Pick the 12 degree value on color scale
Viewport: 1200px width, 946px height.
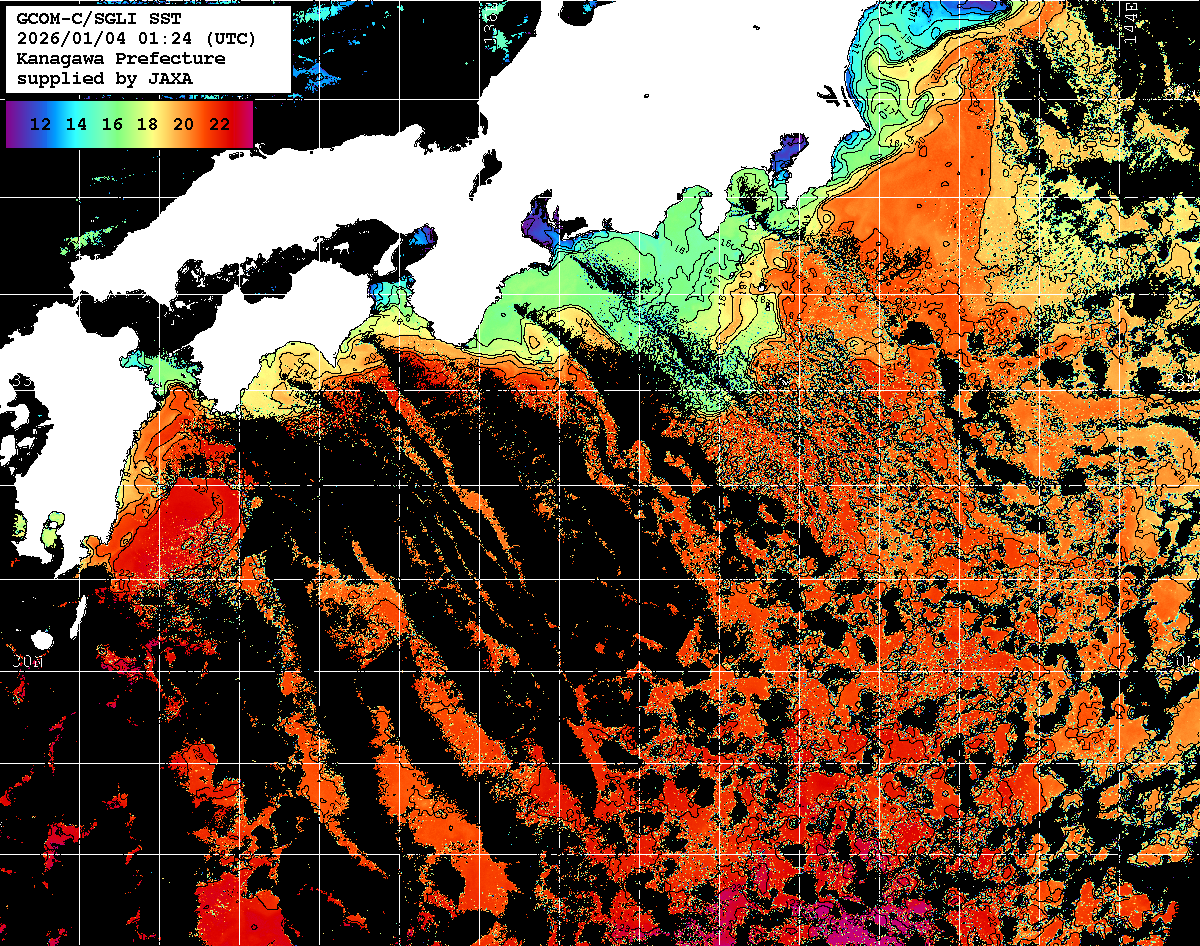(x=40, y=125)
